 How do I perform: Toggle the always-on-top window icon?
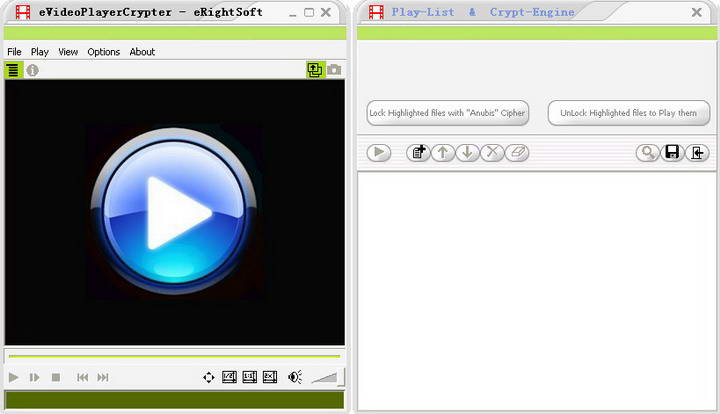[315, 70]
